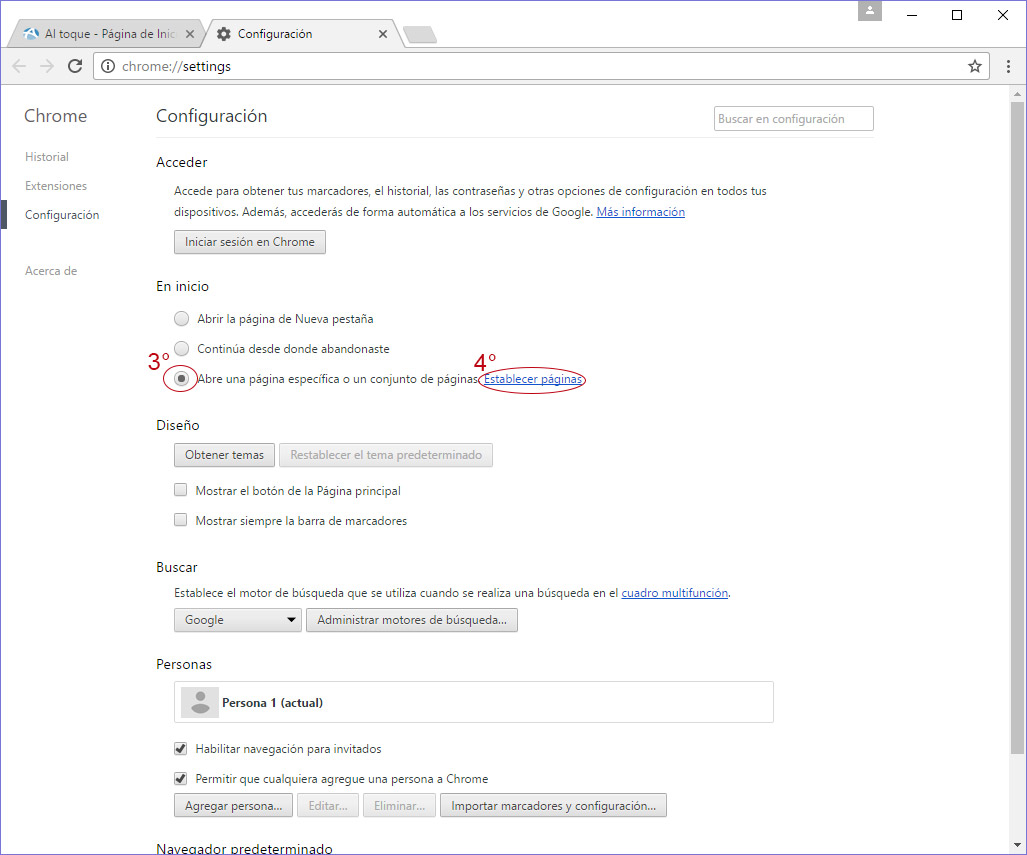This screenshot has width=1027, height=855.
Task: Reload the current page
Action: click(x=75, y=66)
